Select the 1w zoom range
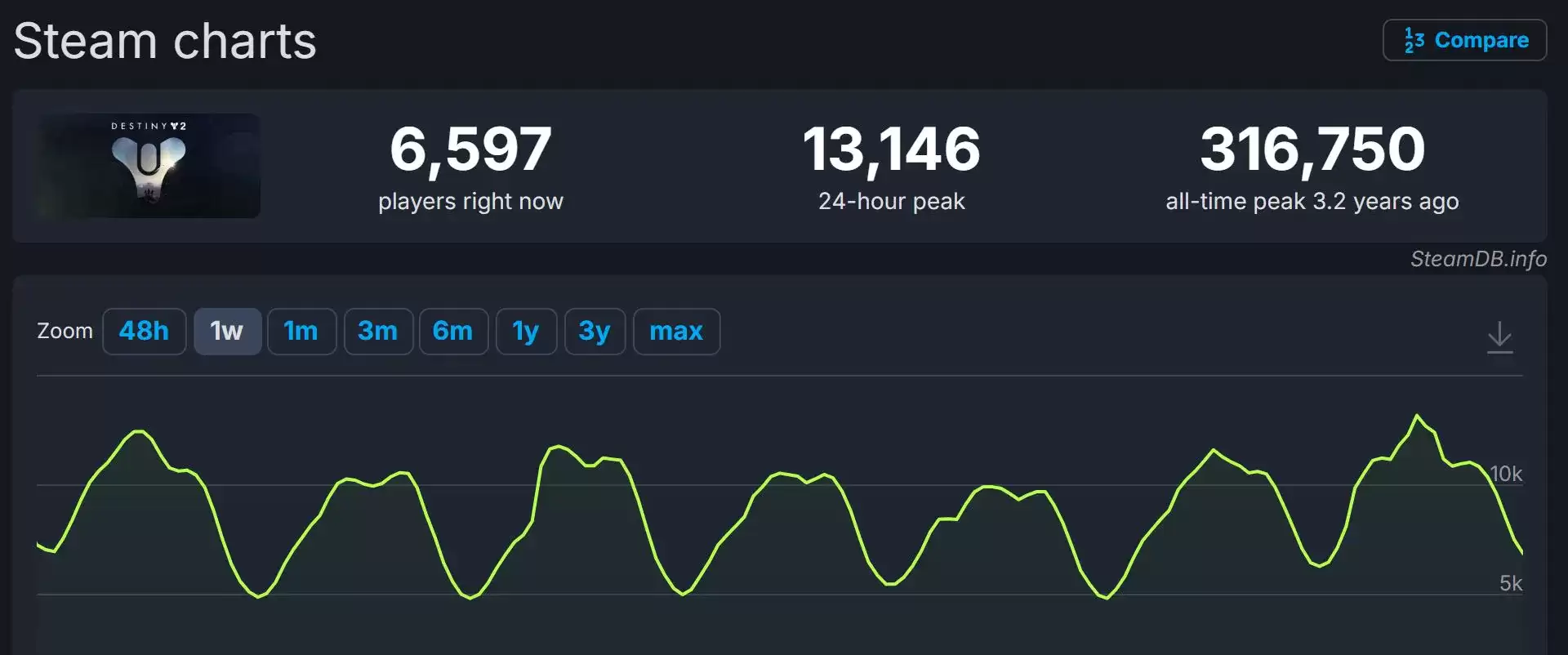1568x655 pixels. pos(228,332)
